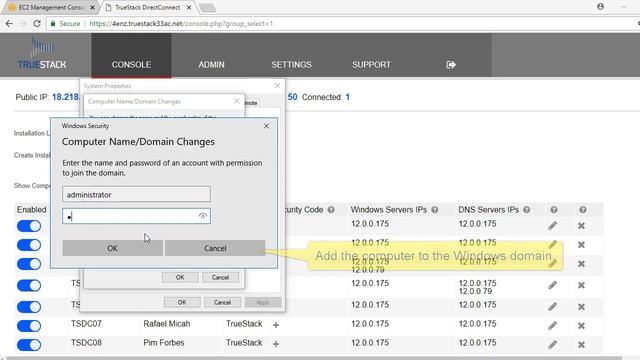
Task: Click the plus icon in TSDC07 row
Action: (x=276, y=325)
